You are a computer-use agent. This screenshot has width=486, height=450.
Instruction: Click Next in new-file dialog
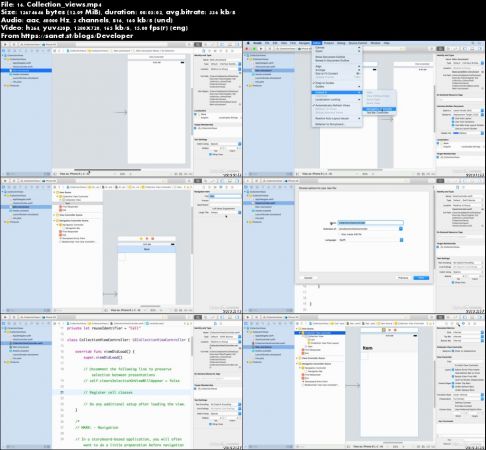pyautogui.click(x=421, y=278)
